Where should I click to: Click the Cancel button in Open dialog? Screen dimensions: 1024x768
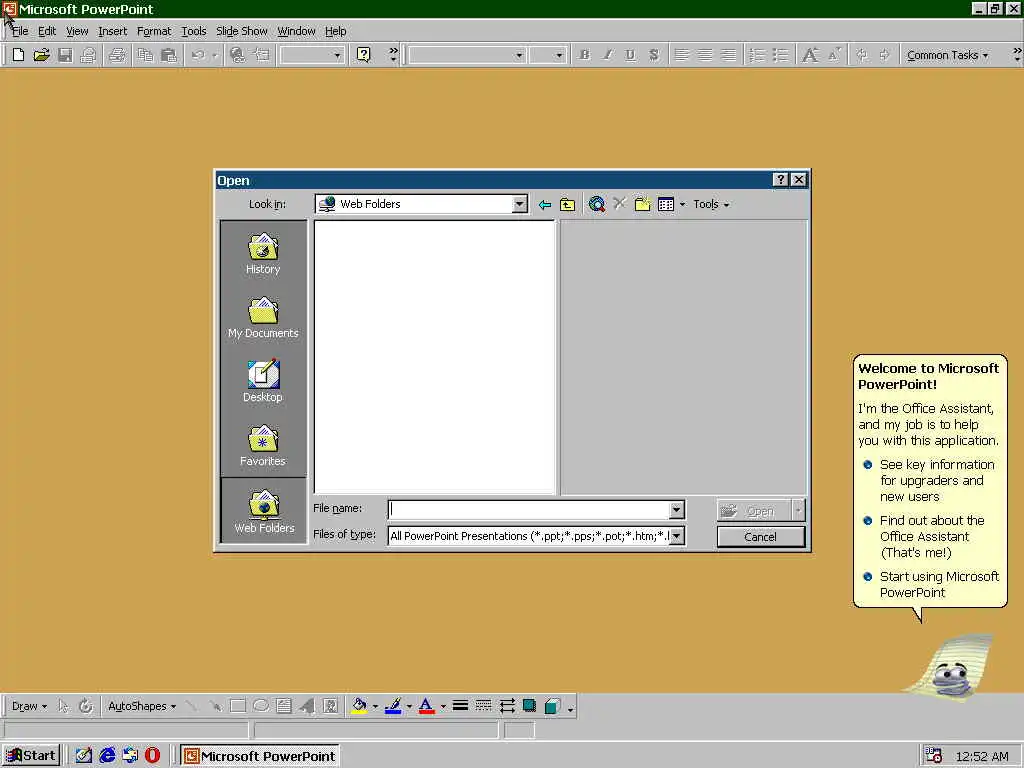(x=761, y=537)
